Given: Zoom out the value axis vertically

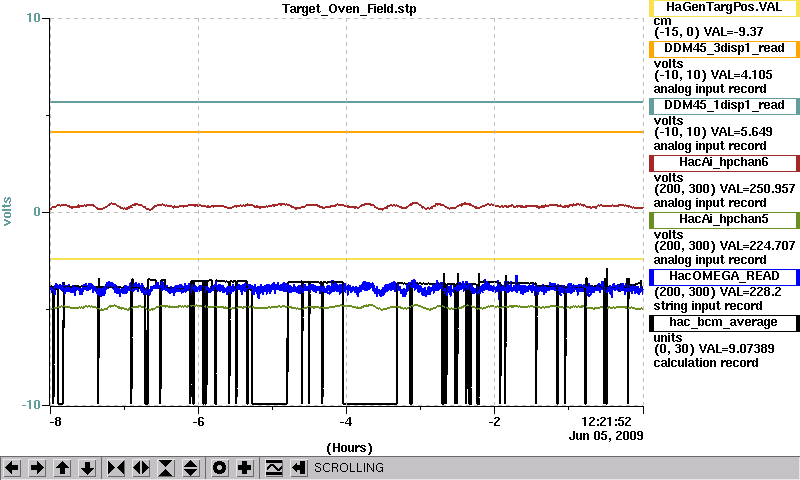Looking at the screenshot, I should 191,468.
